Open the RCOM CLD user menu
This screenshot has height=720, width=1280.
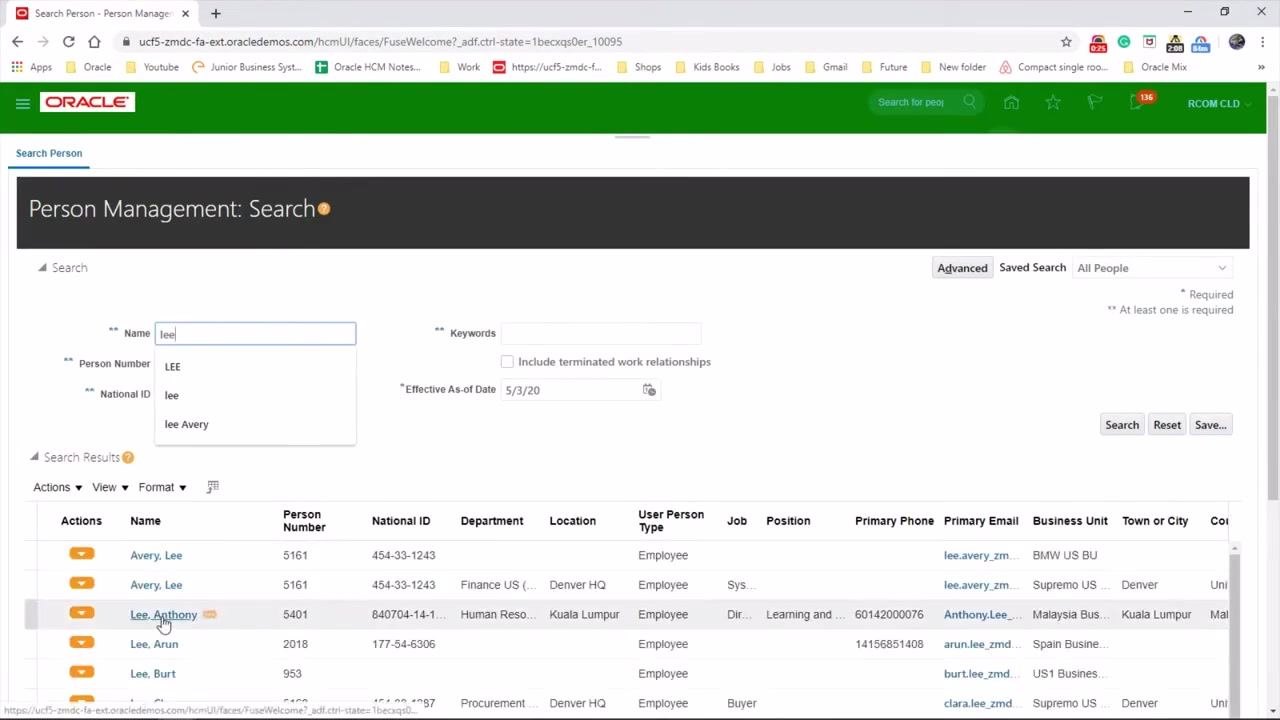1218,103
